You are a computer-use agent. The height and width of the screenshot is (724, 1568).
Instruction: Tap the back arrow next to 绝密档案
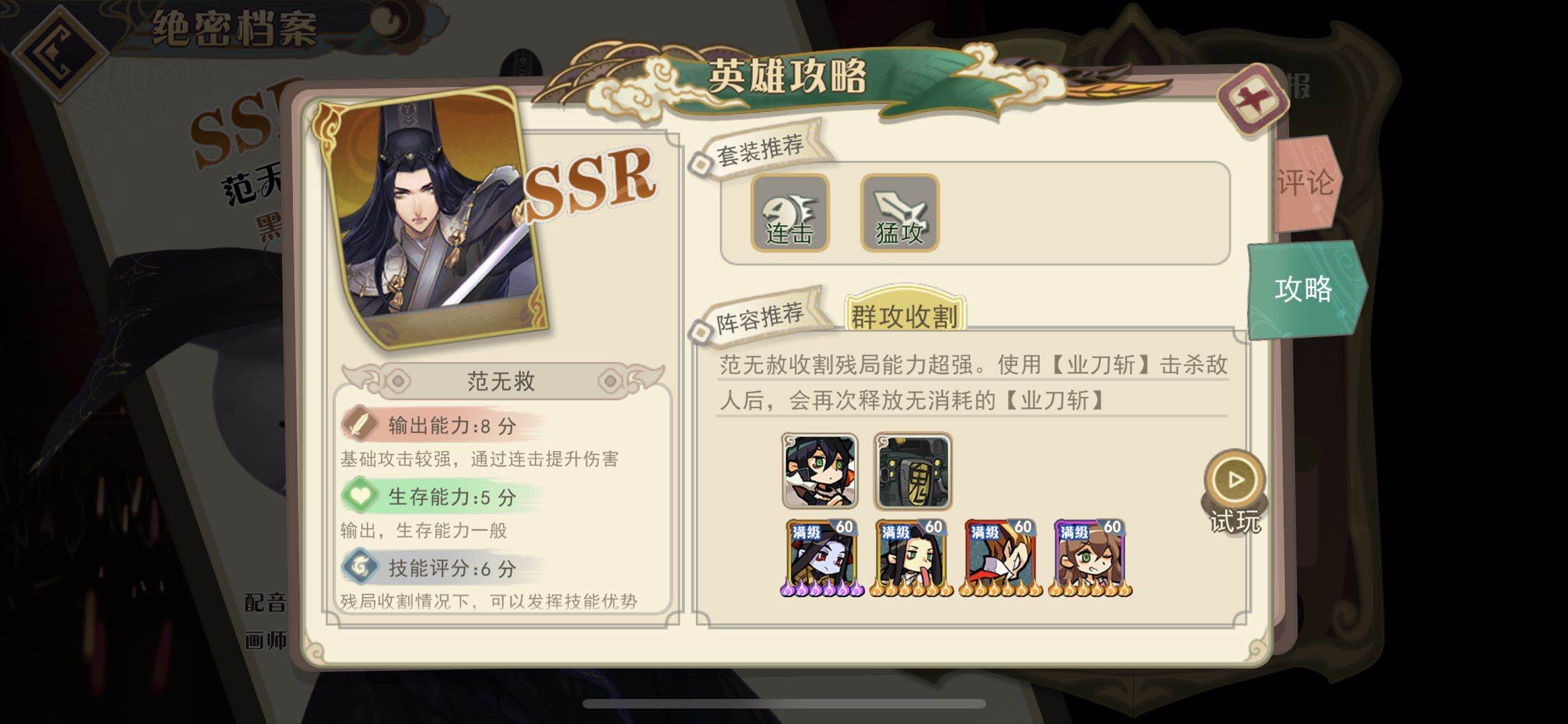60,52
